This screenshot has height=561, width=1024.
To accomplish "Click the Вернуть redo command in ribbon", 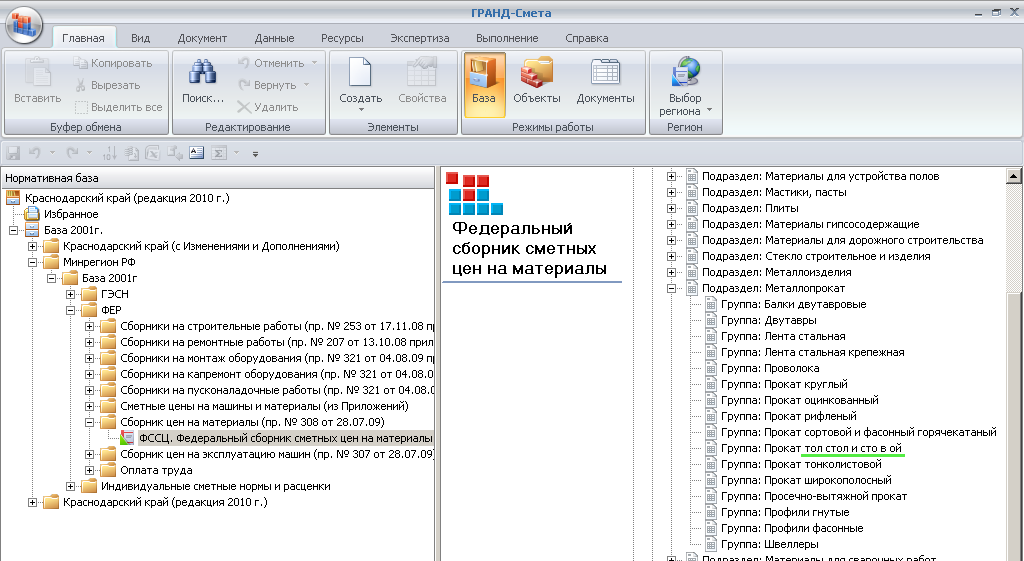I will coord(267,86).
